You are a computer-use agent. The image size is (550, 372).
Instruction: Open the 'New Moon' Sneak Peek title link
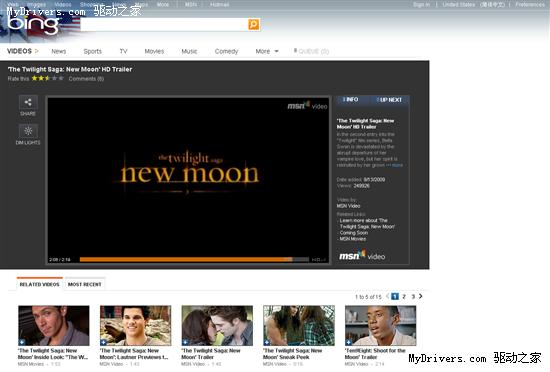(293, 354)
